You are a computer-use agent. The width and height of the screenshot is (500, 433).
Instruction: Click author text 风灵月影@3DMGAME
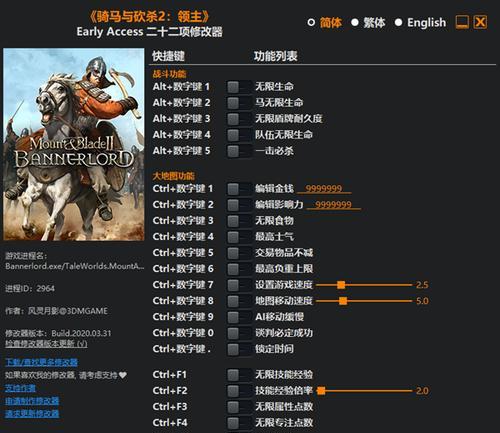[68, 311]
